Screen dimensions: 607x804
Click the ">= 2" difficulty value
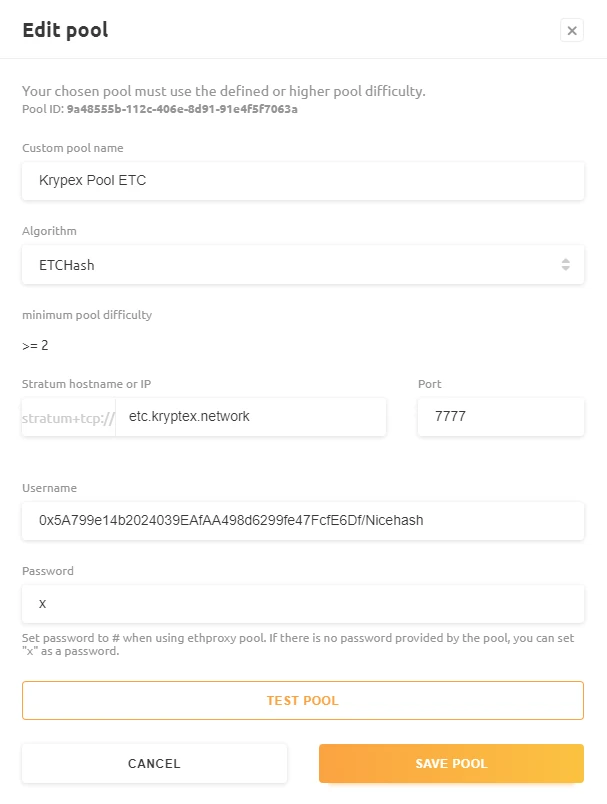(36, 346)
